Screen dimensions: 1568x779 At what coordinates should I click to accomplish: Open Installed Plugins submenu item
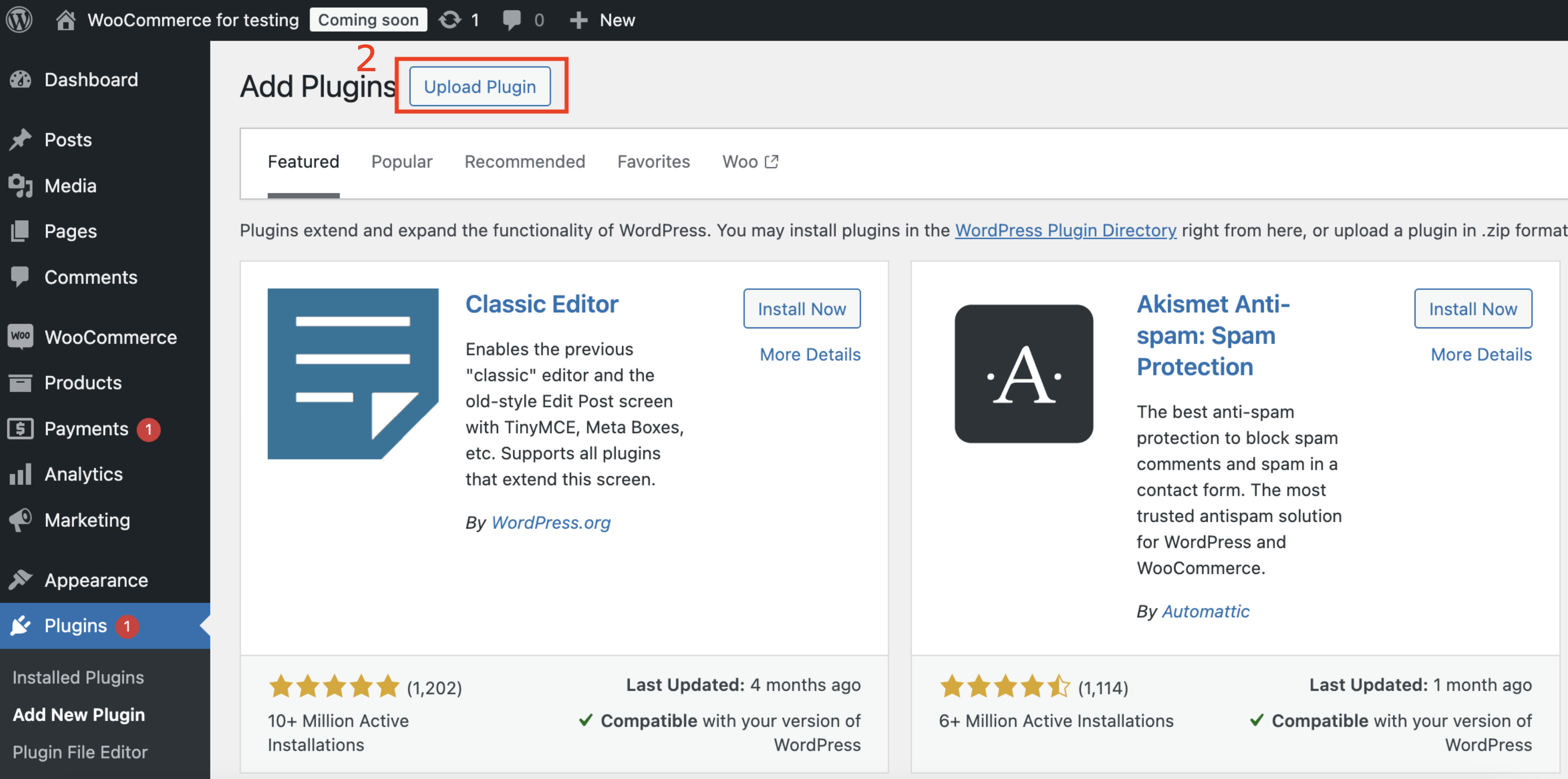click(78, 677)
